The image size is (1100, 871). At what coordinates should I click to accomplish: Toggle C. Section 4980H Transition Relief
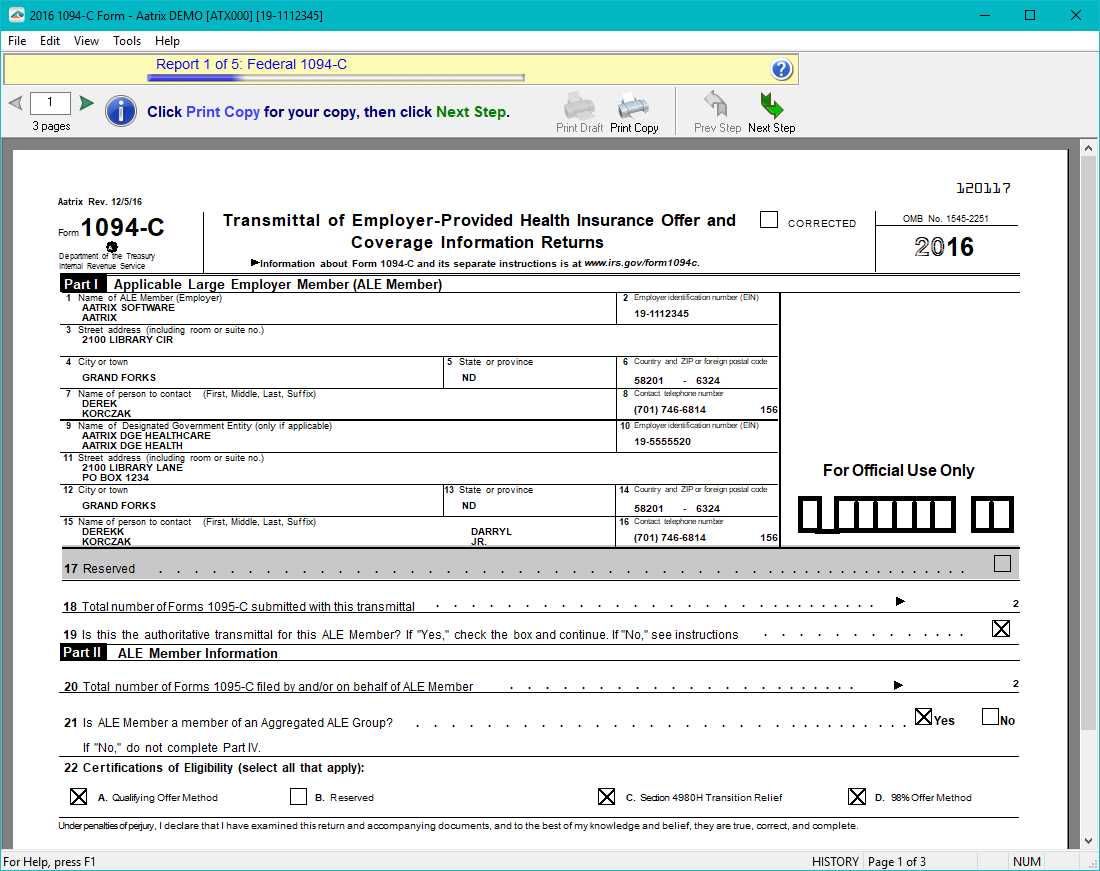coord(606,796)
